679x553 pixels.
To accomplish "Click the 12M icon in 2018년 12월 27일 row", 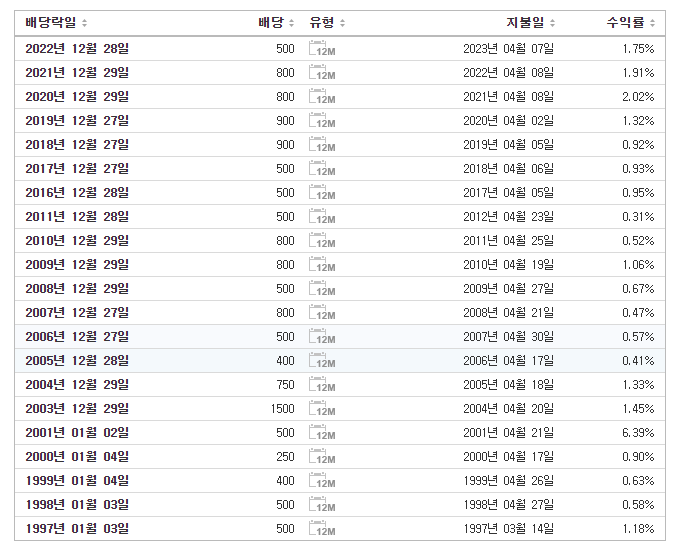I will tap(322, 145).
